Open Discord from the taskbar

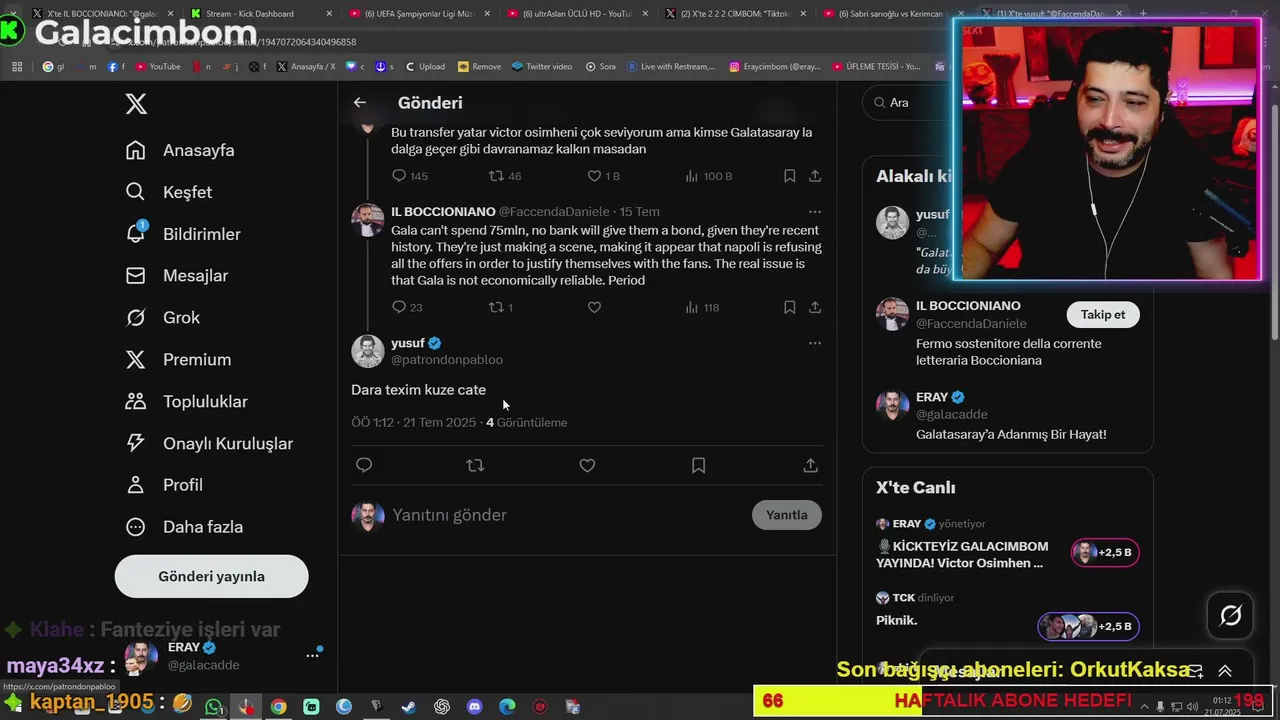[475, 707]
